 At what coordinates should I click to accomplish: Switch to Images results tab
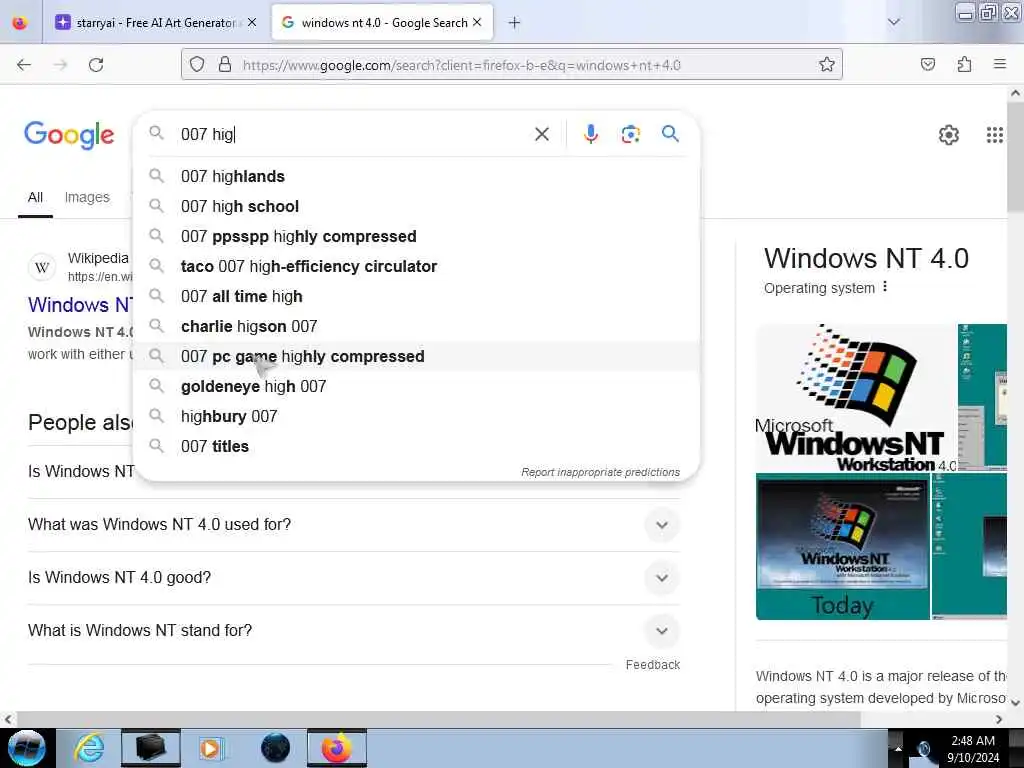87,197
